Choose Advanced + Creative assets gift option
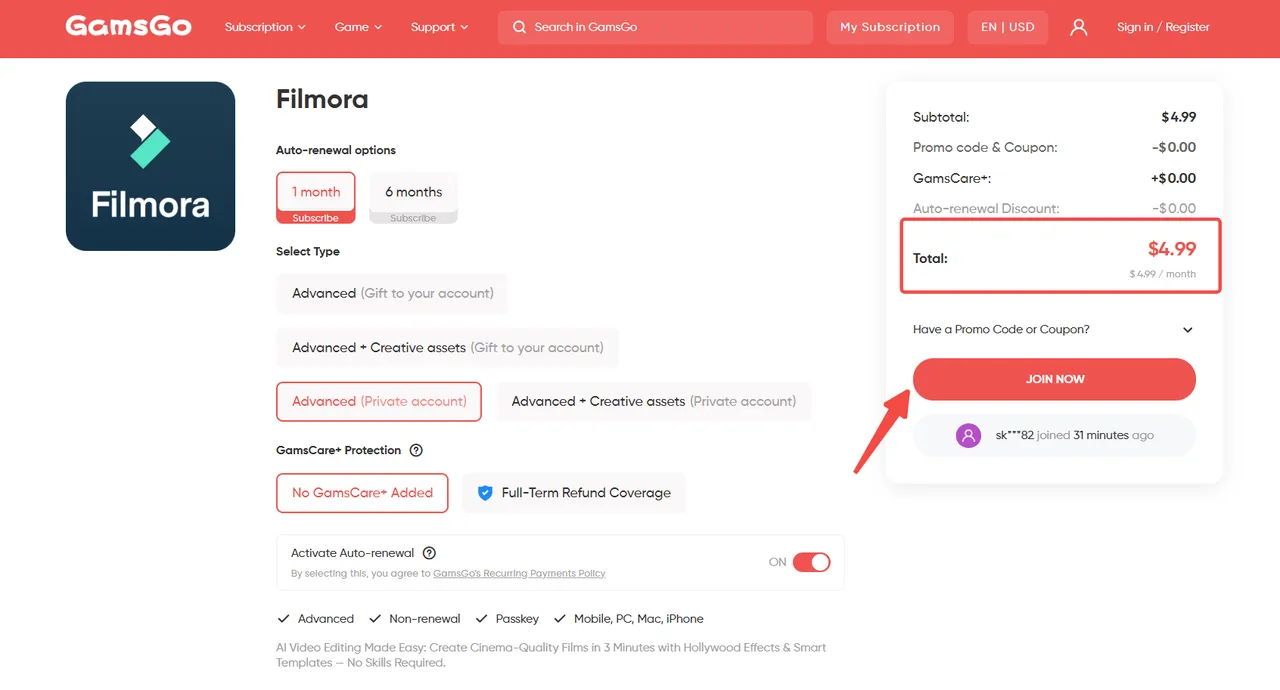 [x=447, y=347]
